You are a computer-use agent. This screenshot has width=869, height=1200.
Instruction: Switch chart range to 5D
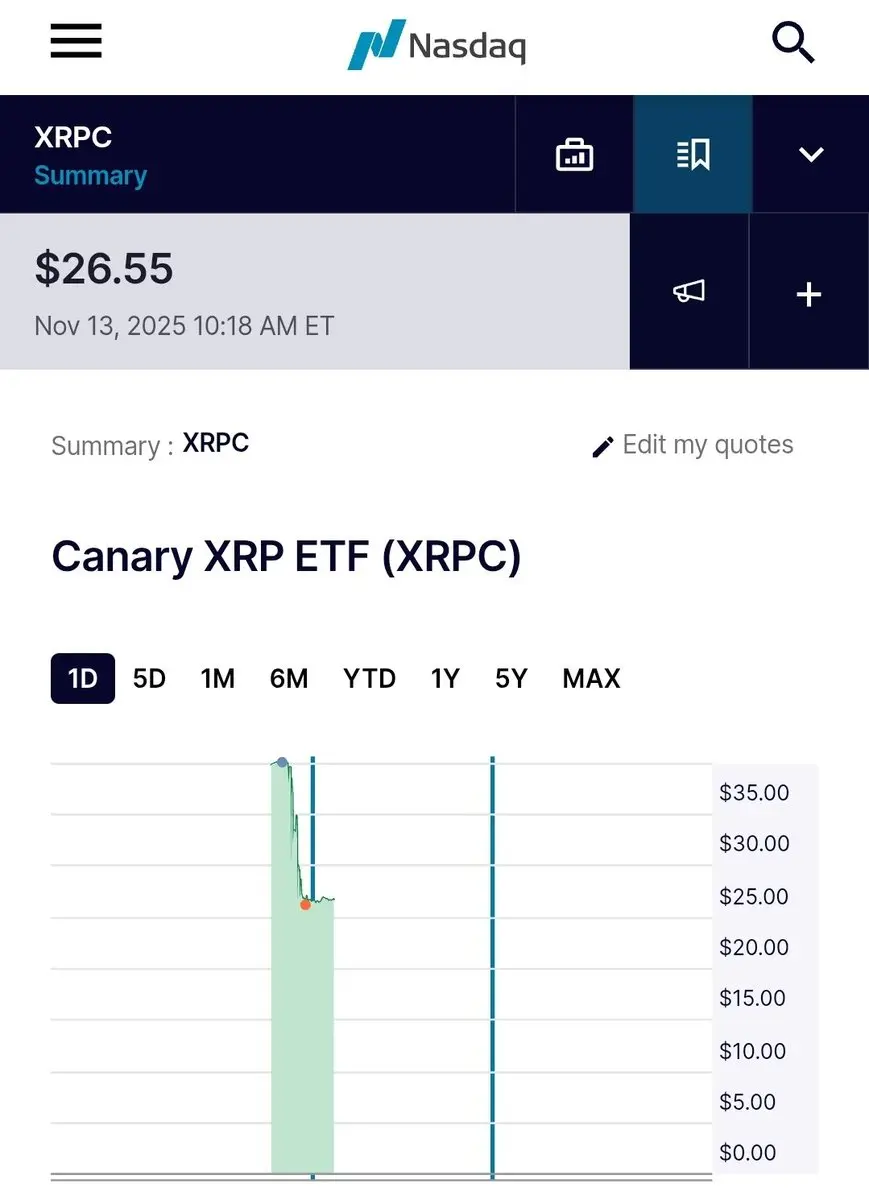149,678
